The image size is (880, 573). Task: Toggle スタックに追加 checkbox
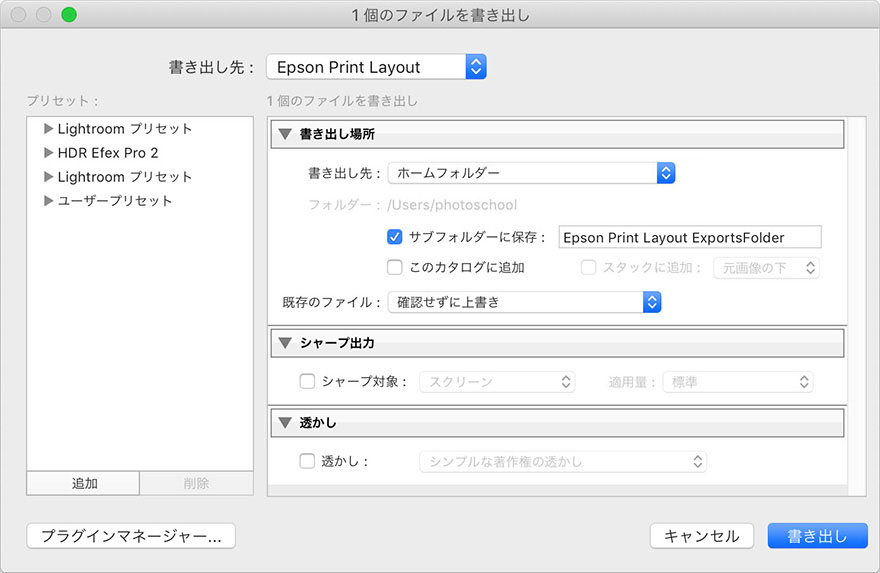pyautogui.click(x=588, y=267)
